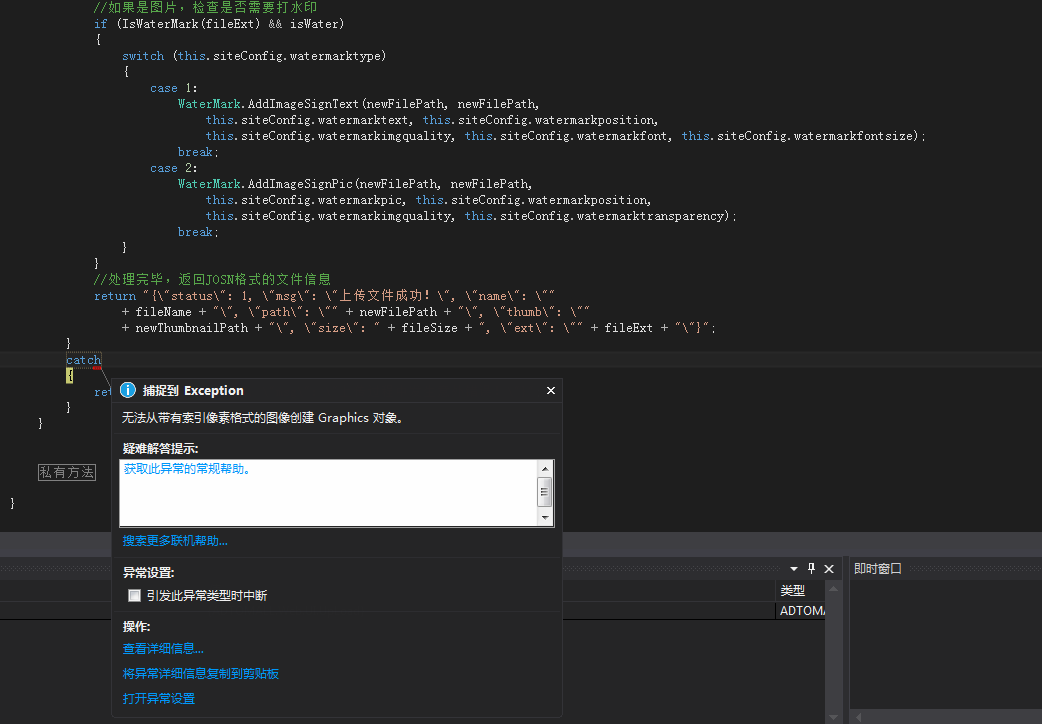Screen dimensions: 1042x724
Task: Click 将异常详细信息复制到剪贴板 to copy details
Action: point(200,674)
